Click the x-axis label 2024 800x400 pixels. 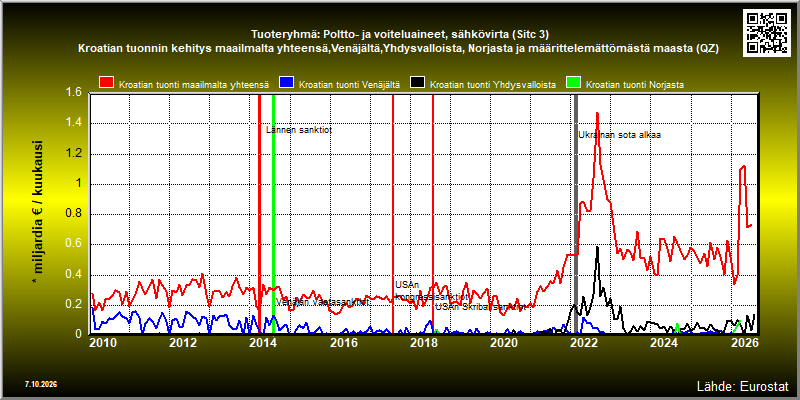tap(663, 342)
